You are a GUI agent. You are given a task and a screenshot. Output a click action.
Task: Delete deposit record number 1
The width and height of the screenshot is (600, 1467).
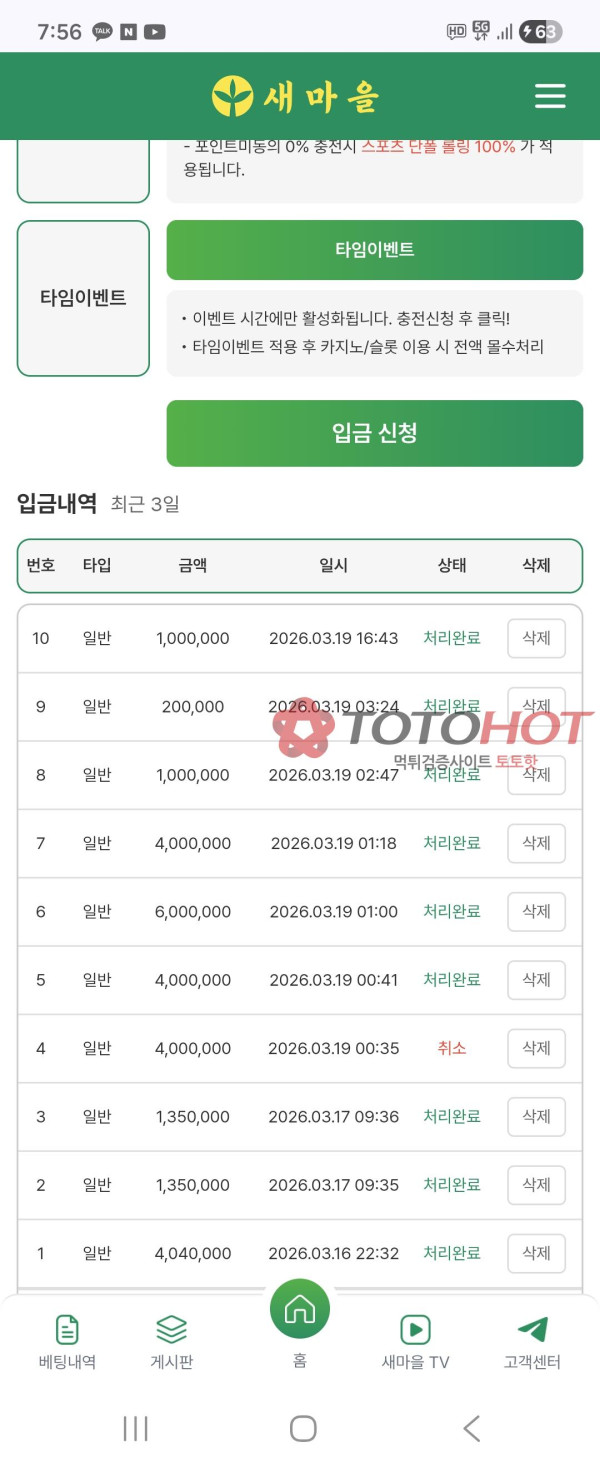(536, 1253)
